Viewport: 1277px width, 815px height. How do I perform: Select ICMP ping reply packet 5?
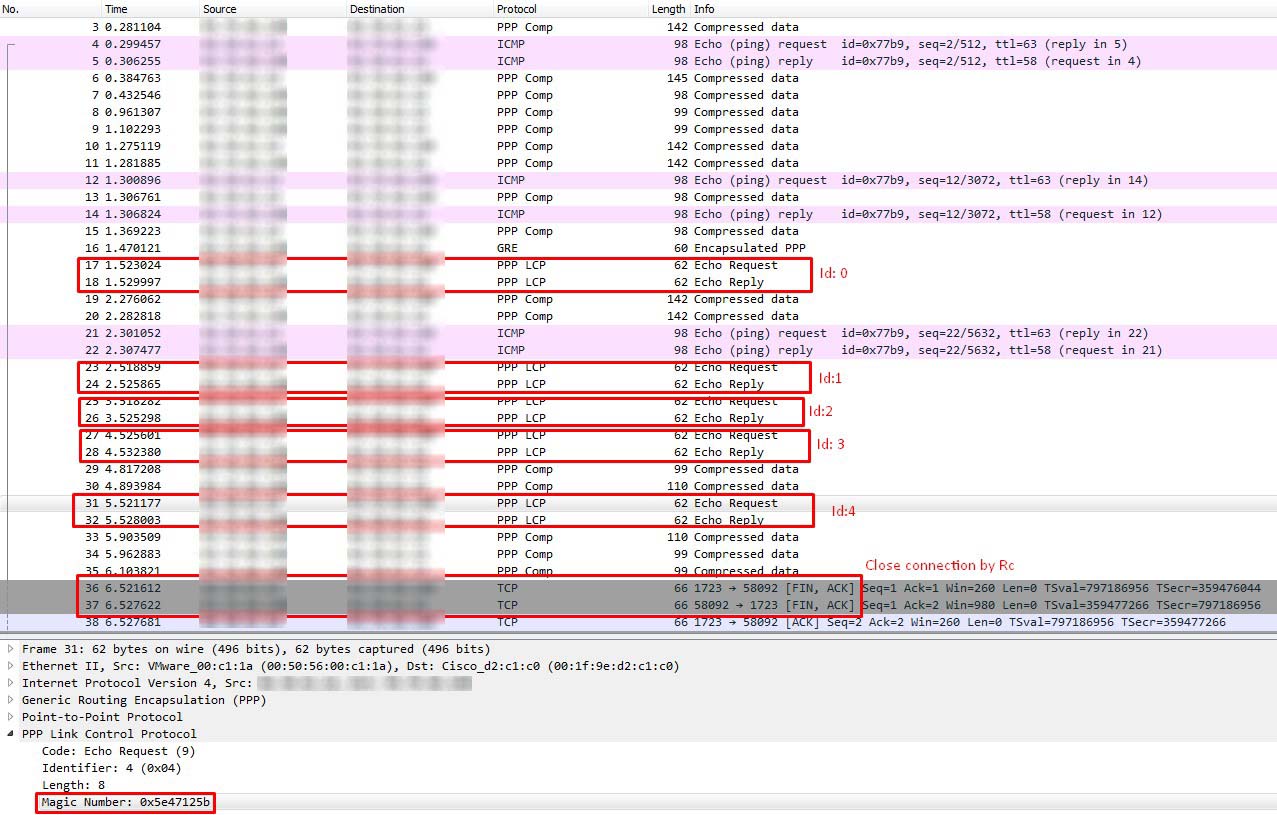coord(638,61)
